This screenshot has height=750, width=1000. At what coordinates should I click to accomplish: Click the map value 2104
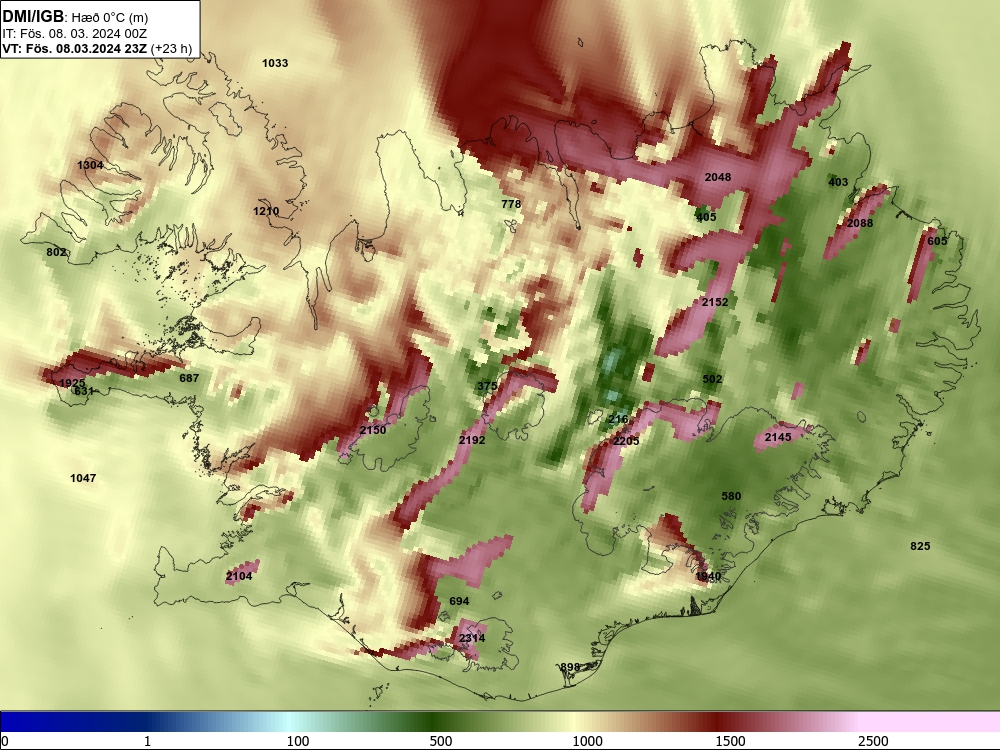[239, 577]
